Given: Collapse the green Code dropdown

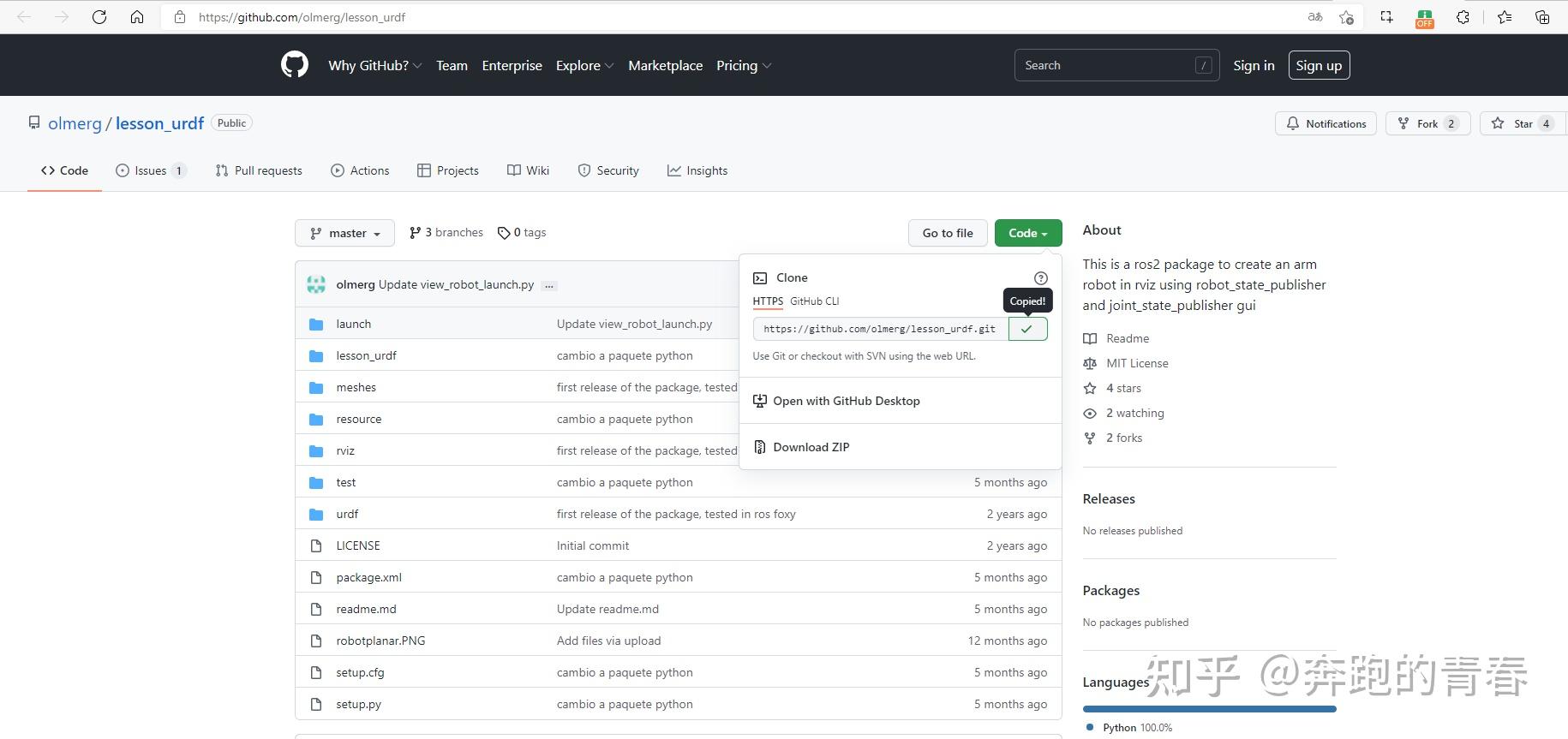Looking at the screenshot, I should point(1027,233).
